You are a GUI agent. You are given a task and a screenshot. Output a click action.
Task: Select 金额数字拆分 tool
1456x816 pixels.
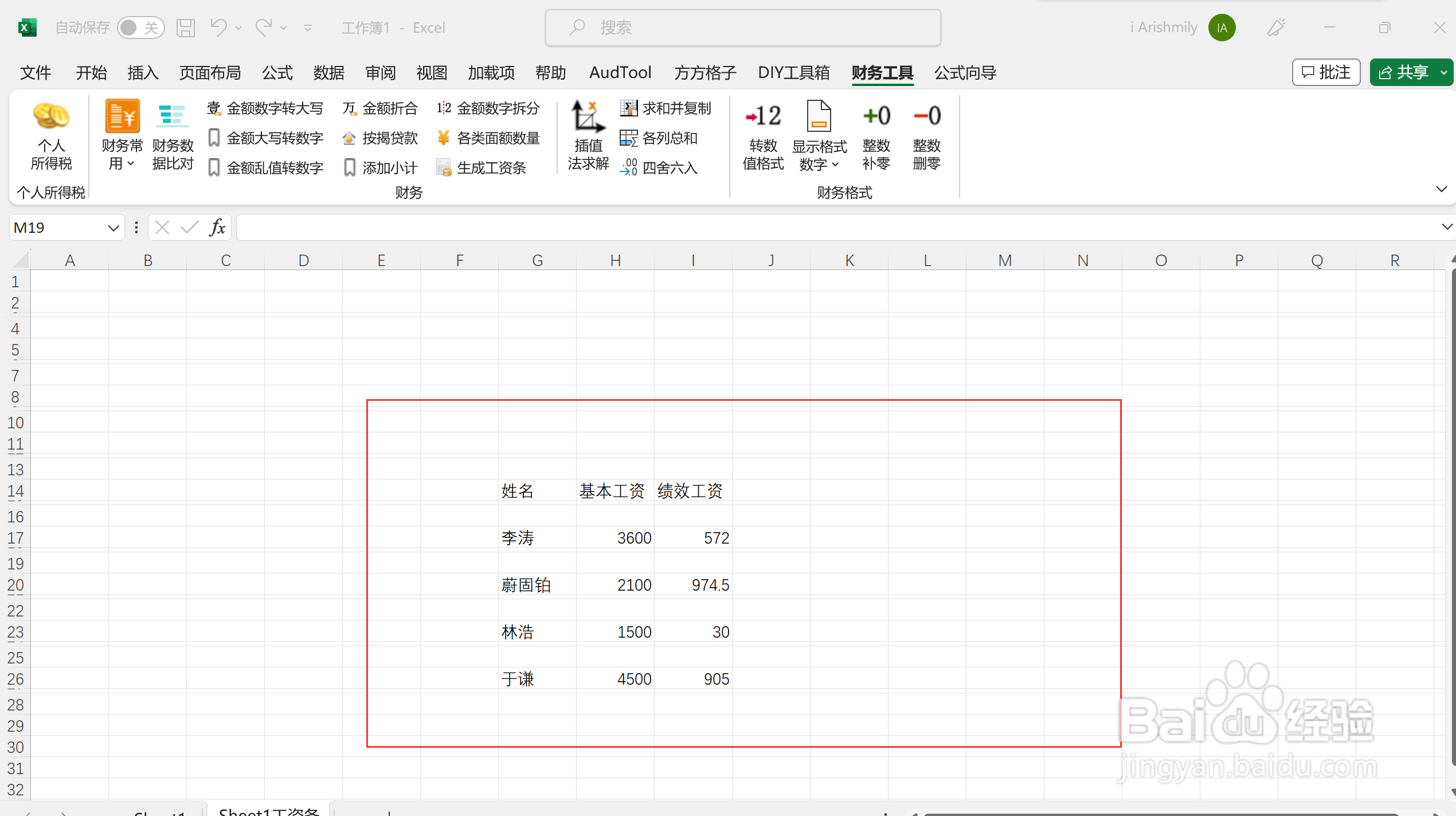point(488,108)
